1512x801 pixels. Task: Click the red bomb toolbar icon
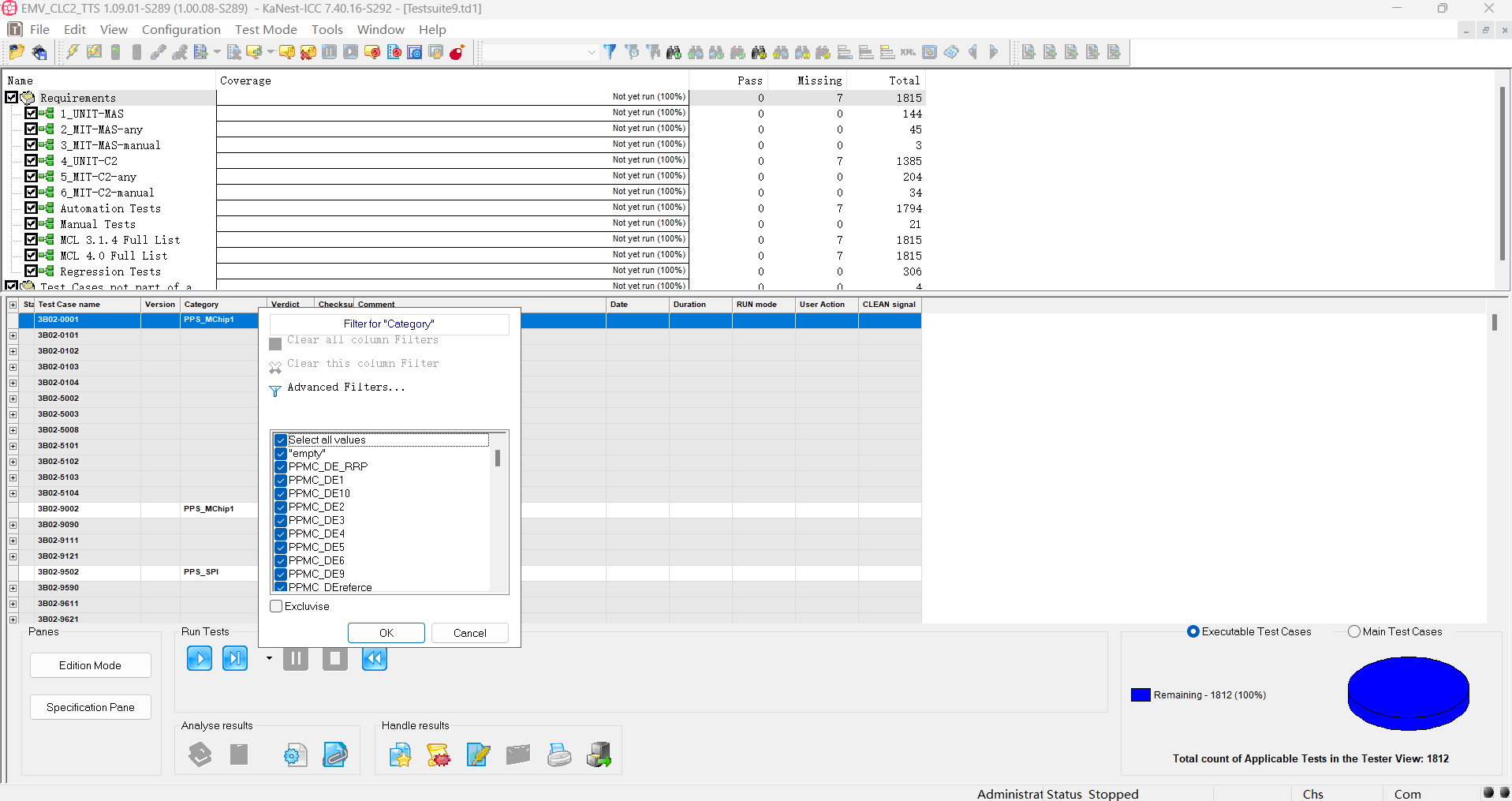pos(457,52)
